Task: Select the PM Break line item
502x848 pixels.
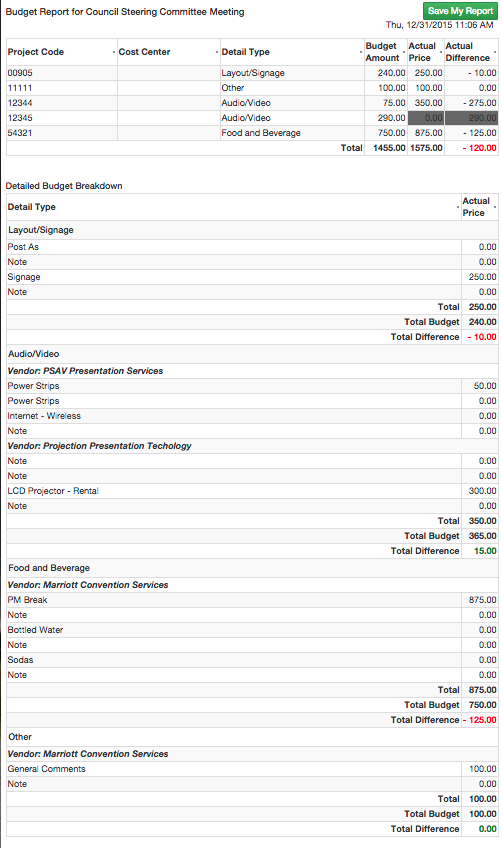Action: (252, 600)
